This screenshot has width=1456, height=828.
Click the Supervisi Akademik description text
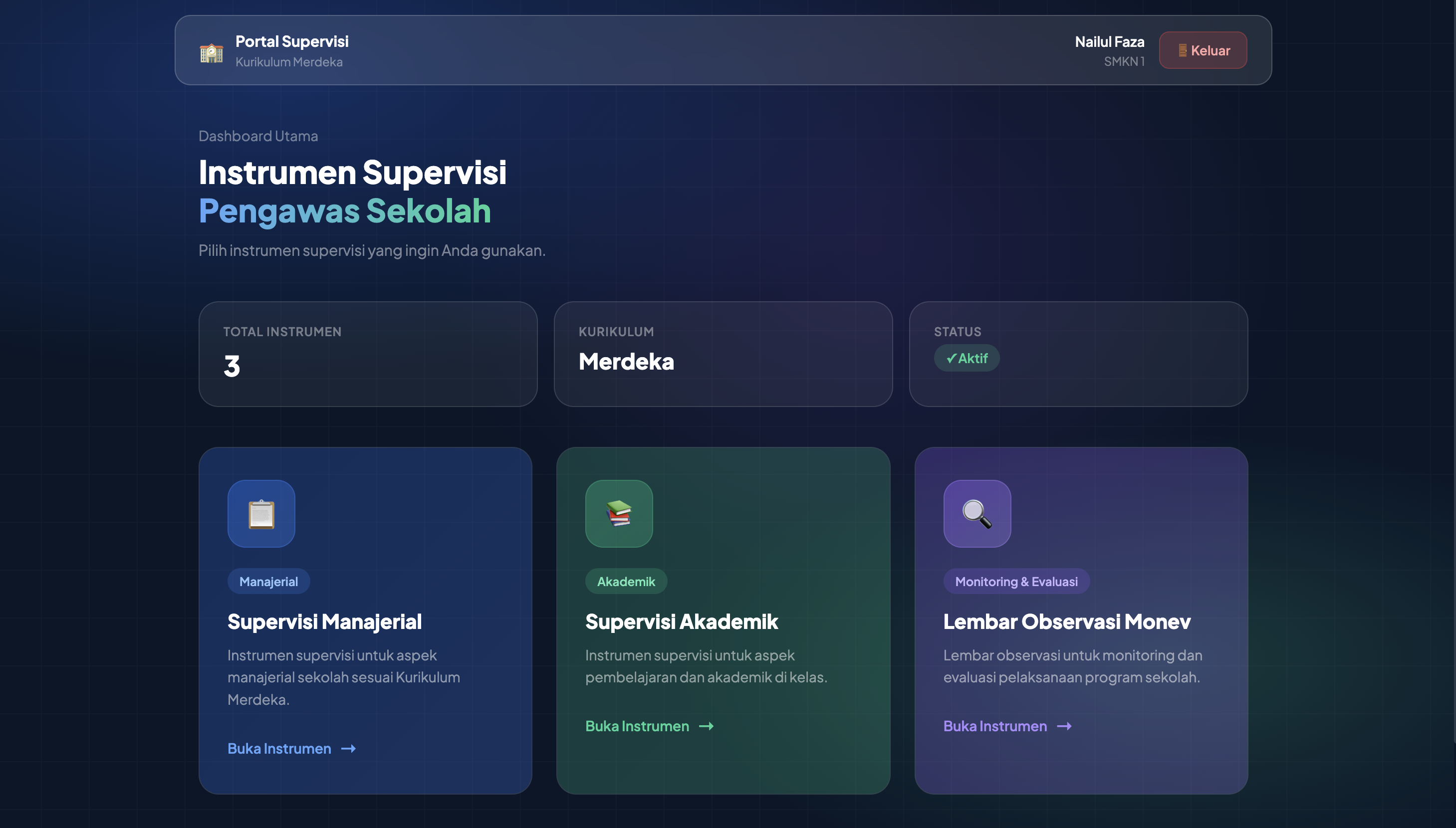(x=707, y=666)
